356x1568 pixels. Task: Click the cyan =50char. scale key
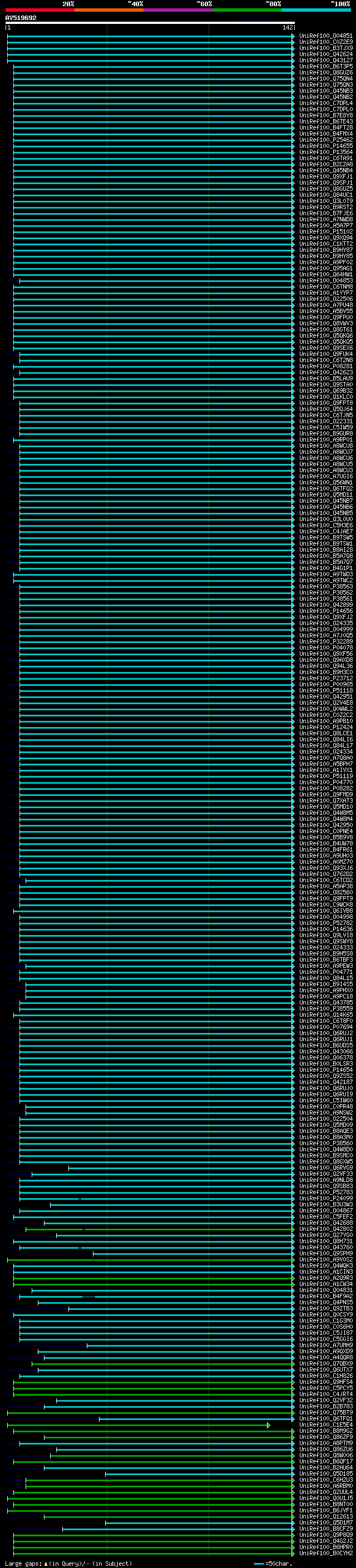coord(273,1564)
